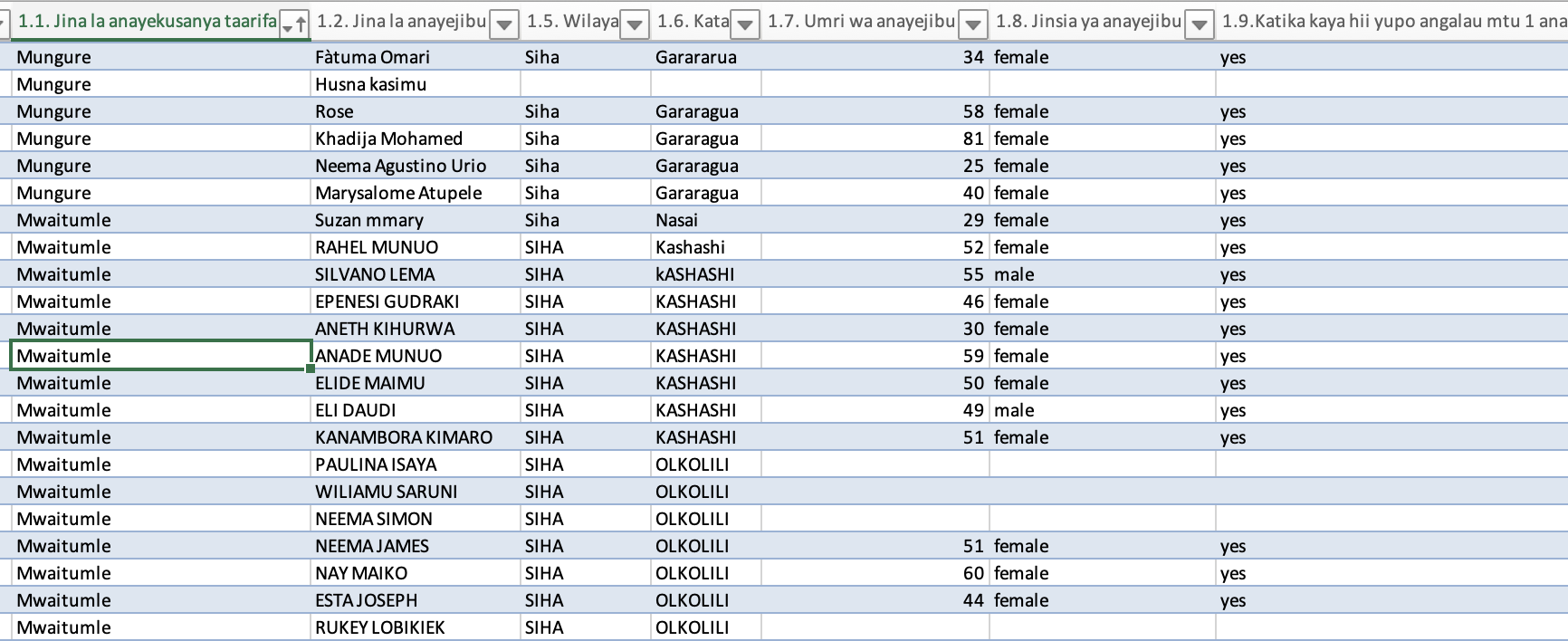
Task: Click Nasai in Suzan mmary row
Action: [706, 220]
